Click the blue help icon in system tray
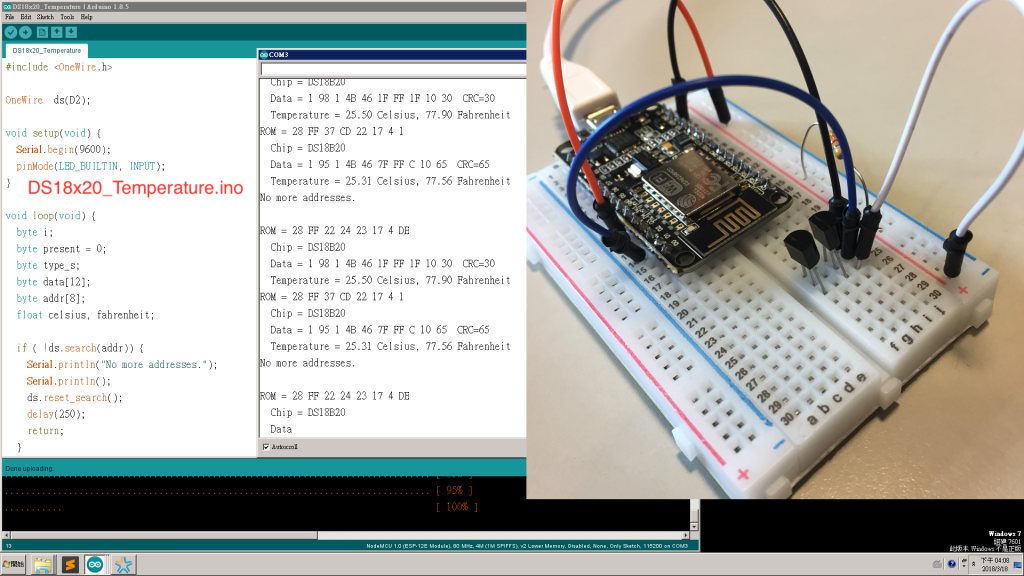The width and height of the screenshot is (1024, 576). tap(952, 564)
